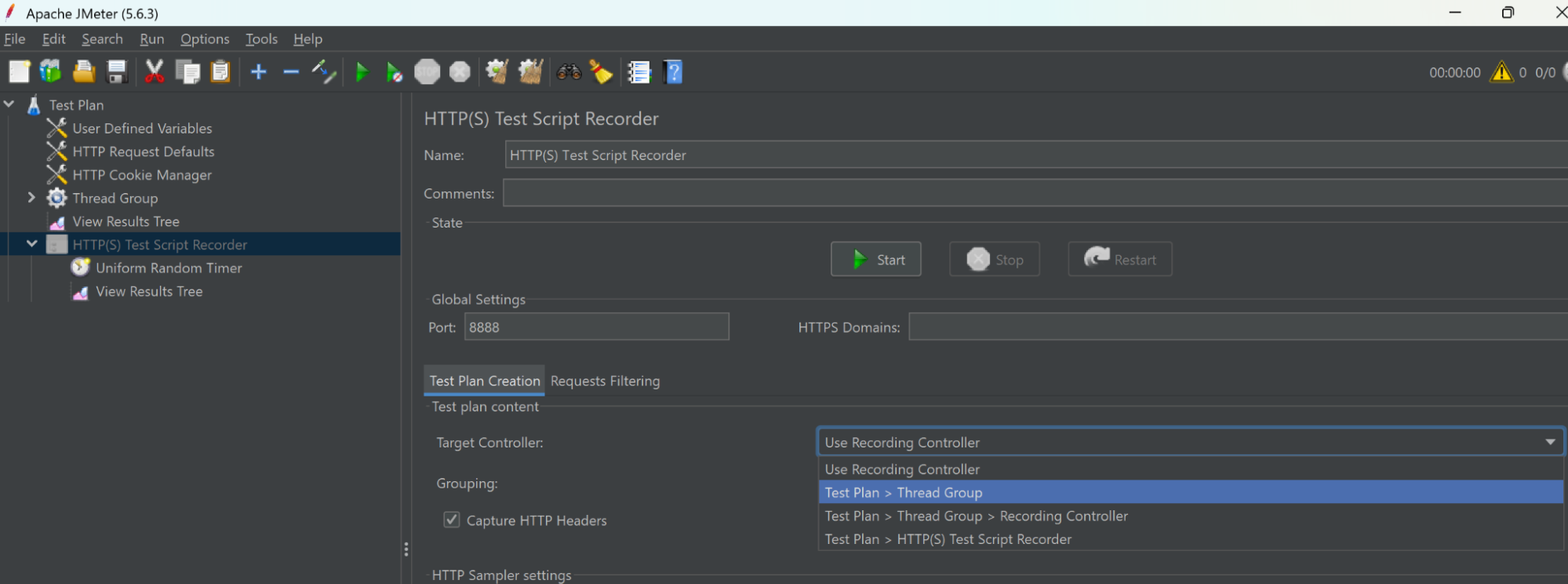
Task: Collapse the HTTP(S) Test Script Recorder node
Action: click(x=31, y=244)
